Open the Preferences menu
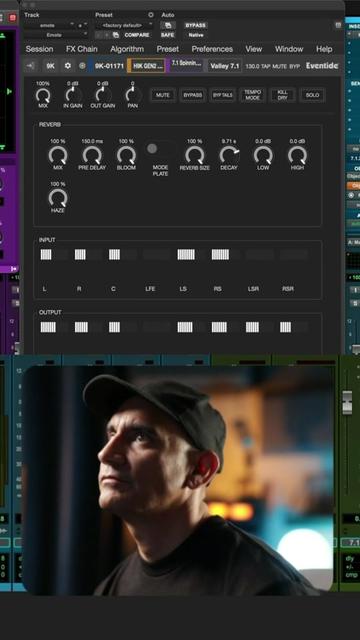 [x=212, y=49]
